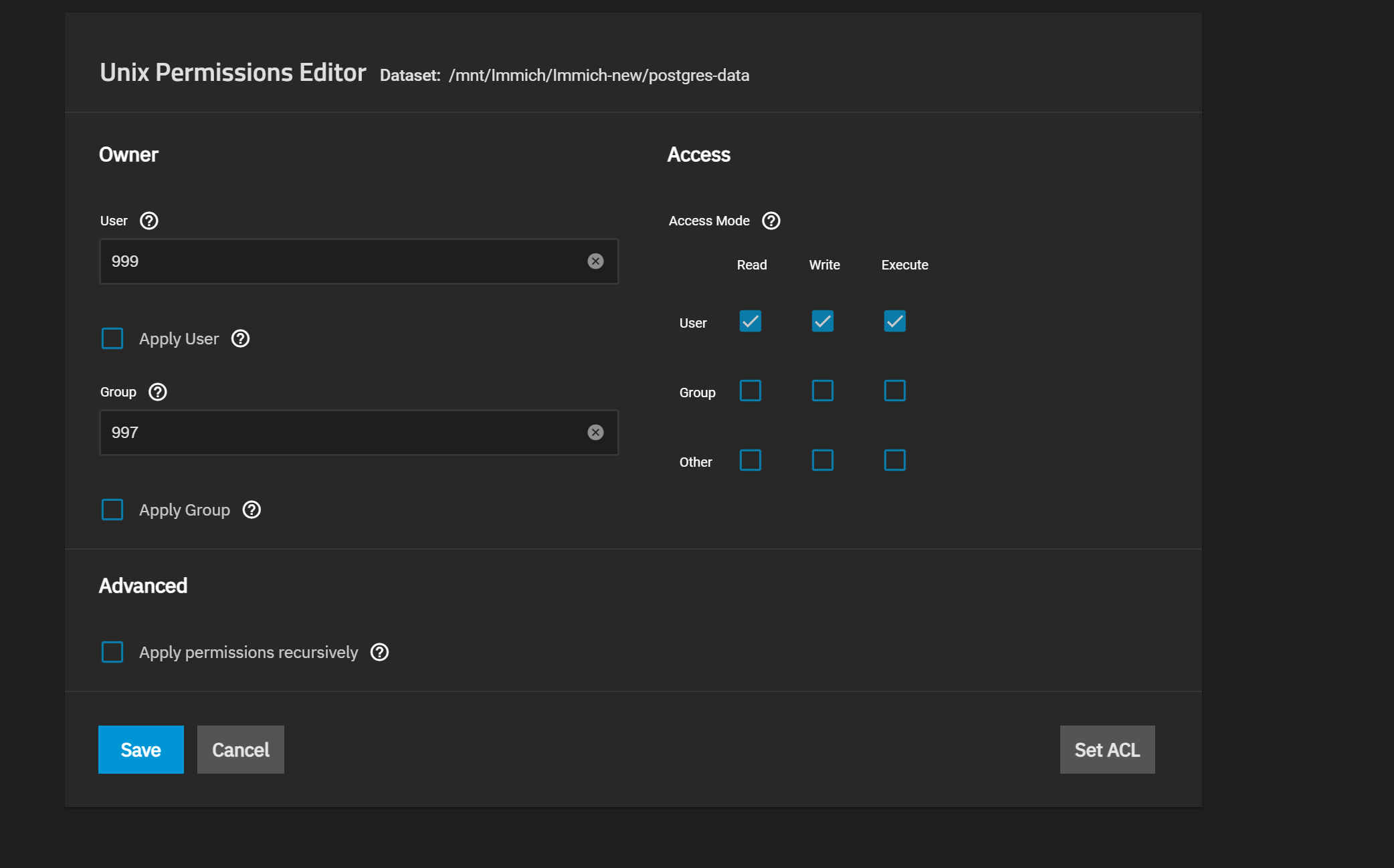Open help tooltip for Group field
Screen dimensions: 1394x868
[157, 392]
